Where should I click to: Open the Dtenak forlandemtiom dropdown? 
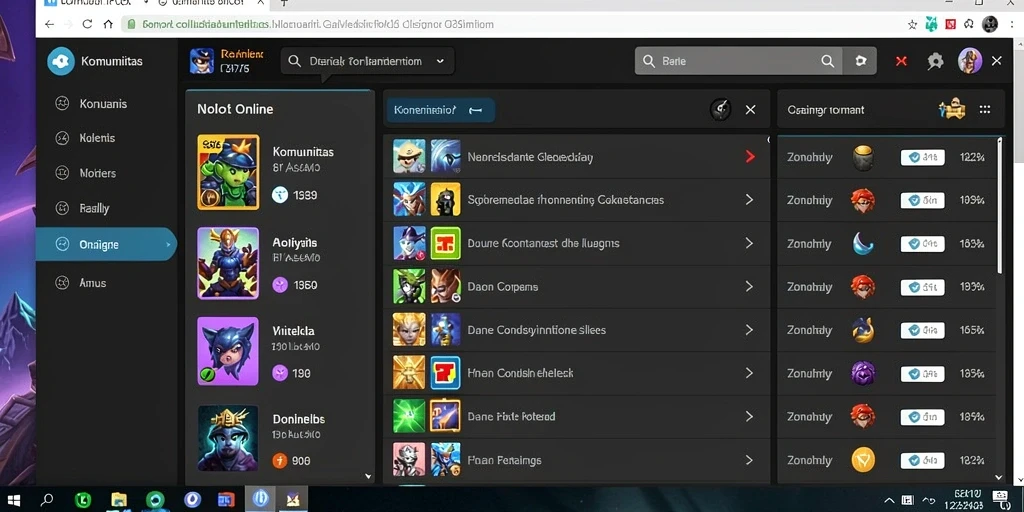(368, 61)
